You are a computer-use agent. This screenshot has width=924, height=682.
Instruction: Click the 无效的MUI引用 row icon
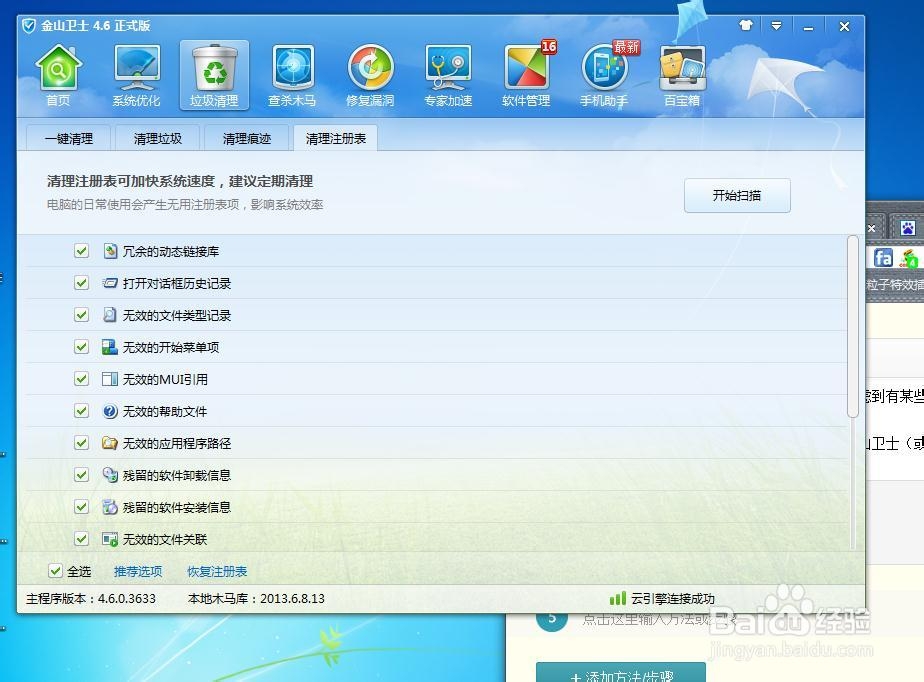[x=110, y=379]
